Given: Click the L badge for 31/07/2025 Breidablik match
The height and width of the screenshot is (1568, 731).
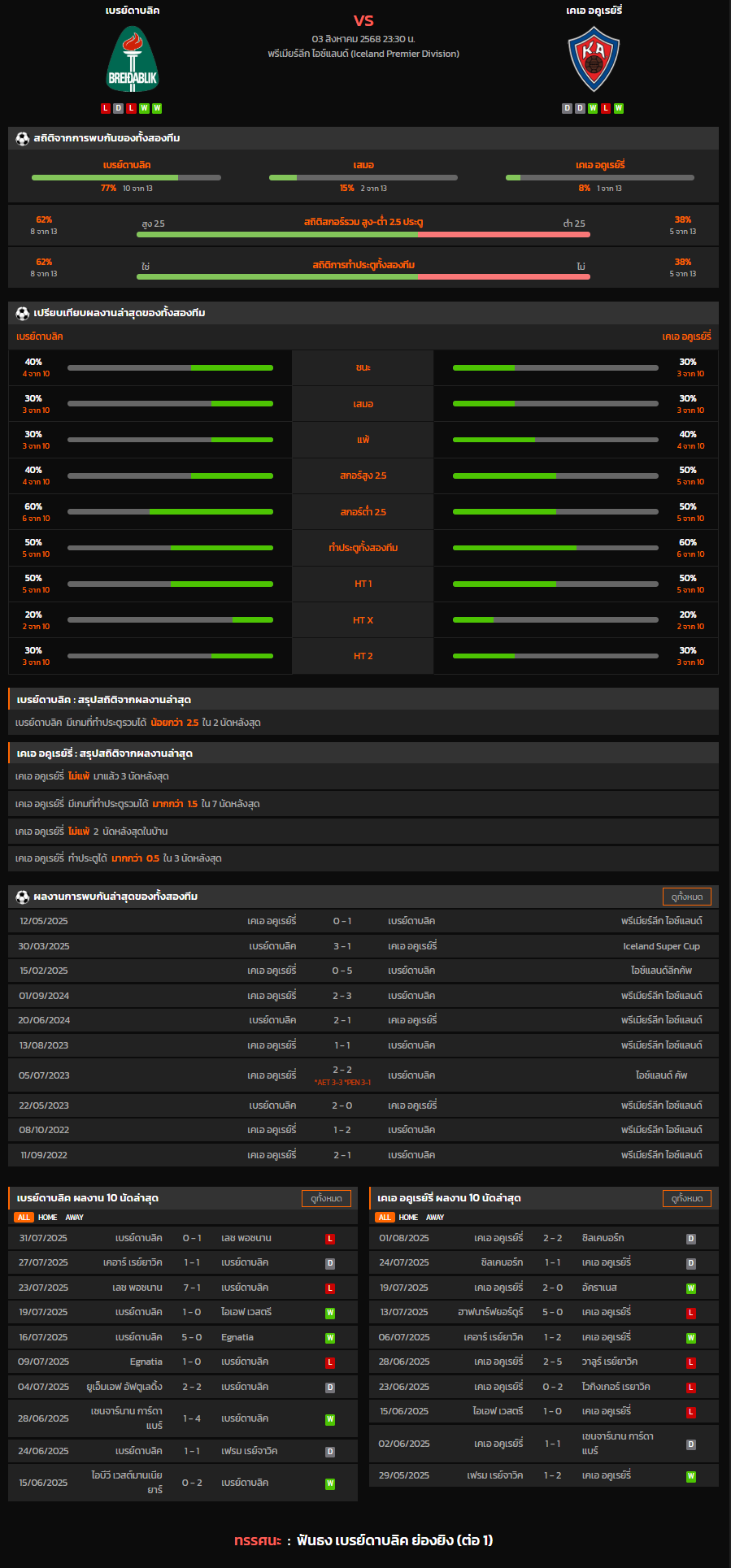Looking at the screenshot, I should (x=330, y=1239).
